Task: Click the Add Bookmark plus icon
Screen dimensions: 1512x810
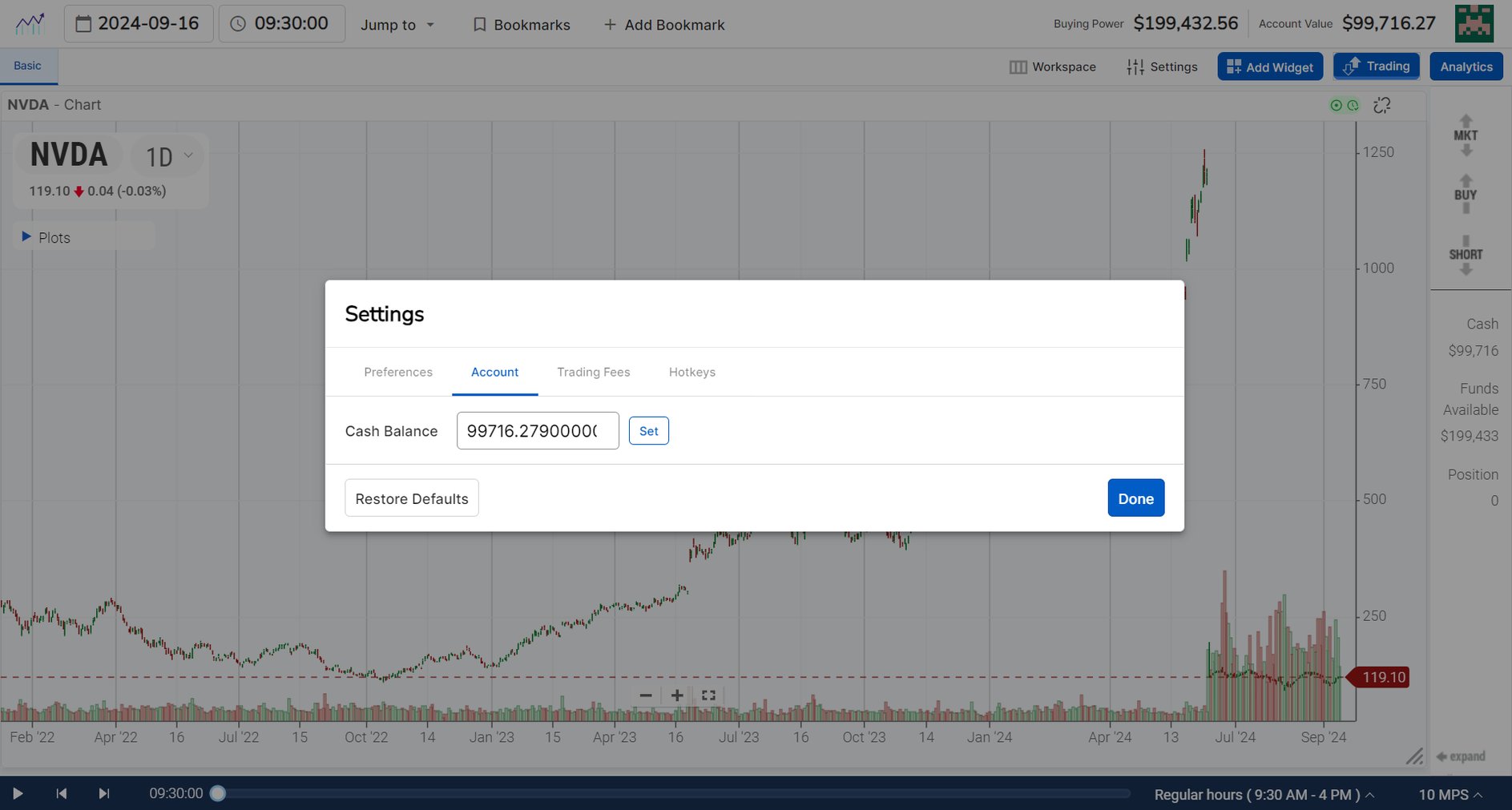Action: (611, 24)
